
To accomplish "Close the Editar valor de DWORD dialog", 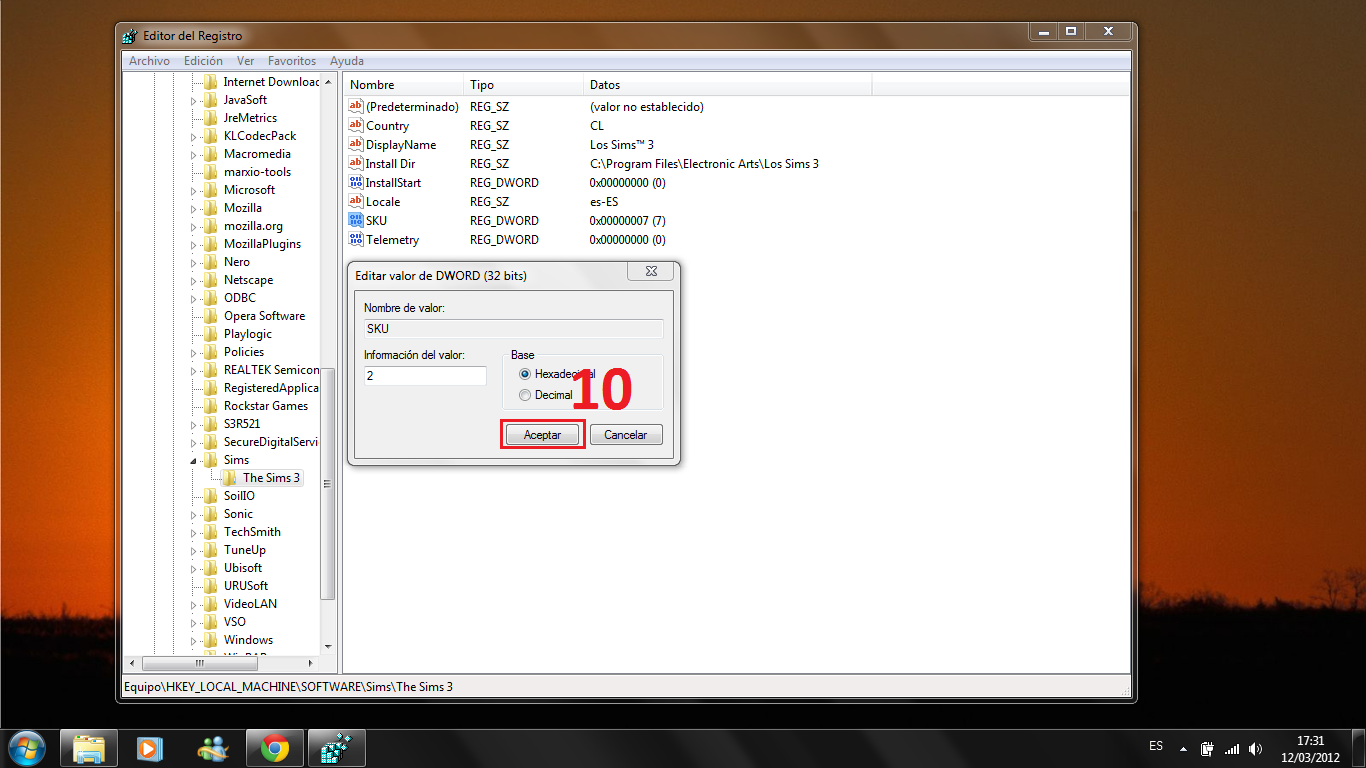I will click(649, 272).
